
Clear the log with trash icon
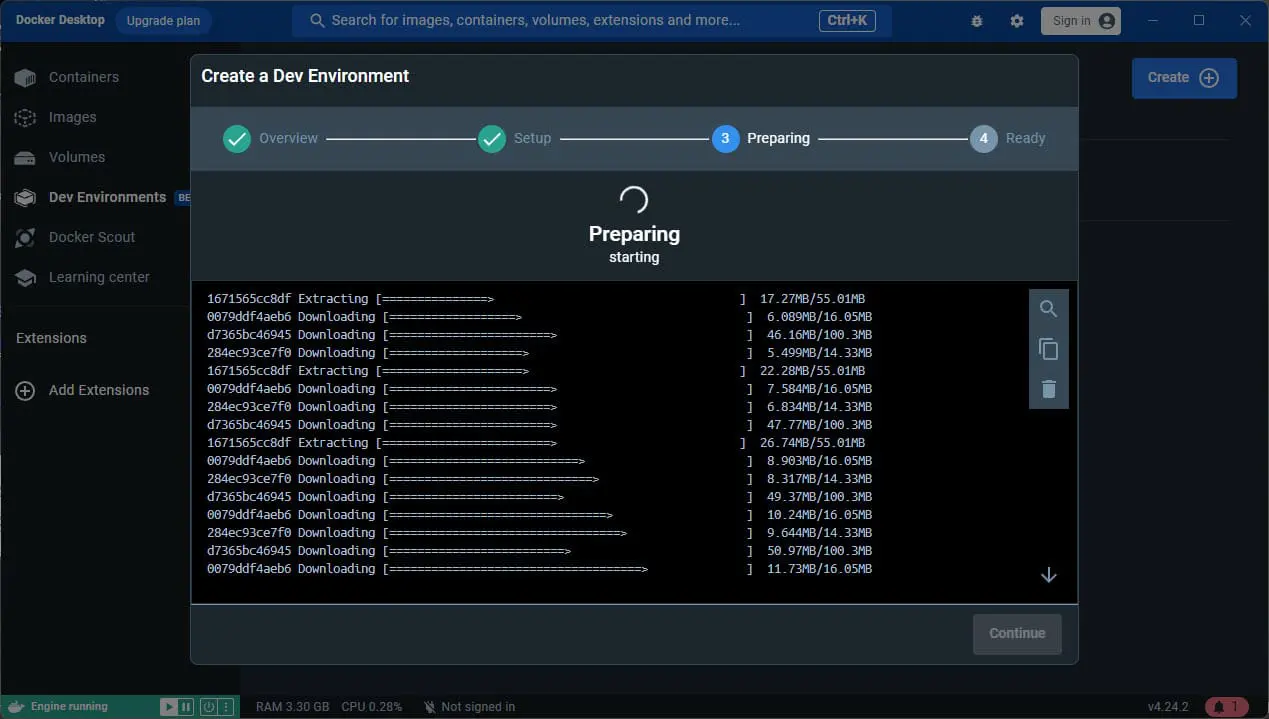pos(1048,389)
